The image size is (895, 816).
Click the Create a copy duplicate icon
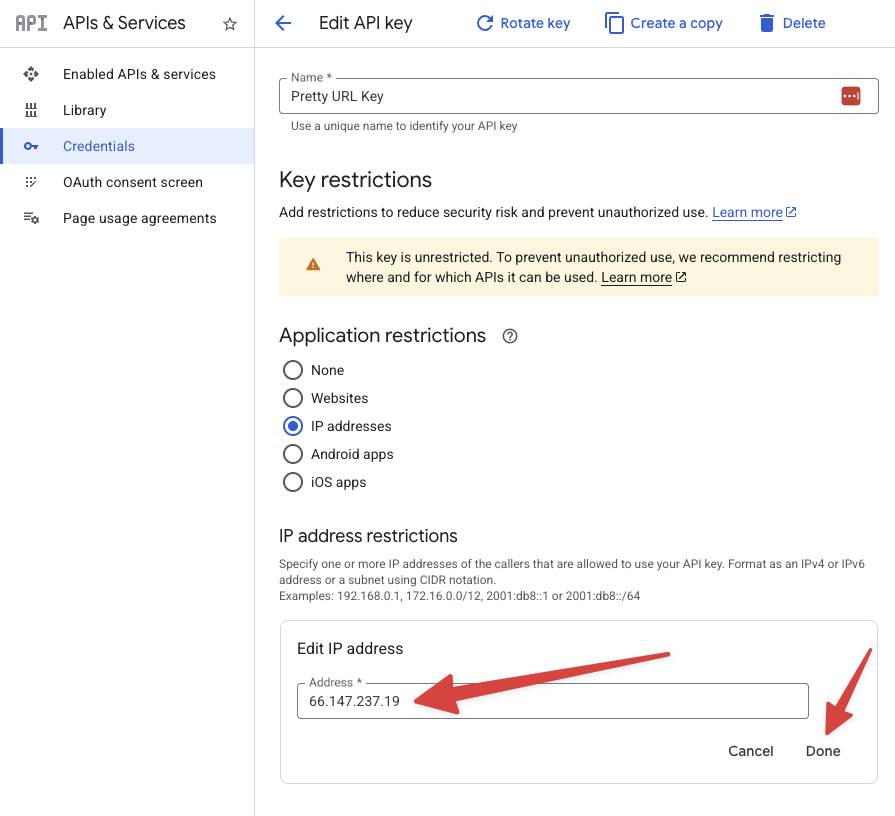pyautogui.click(x=614, y=23)
